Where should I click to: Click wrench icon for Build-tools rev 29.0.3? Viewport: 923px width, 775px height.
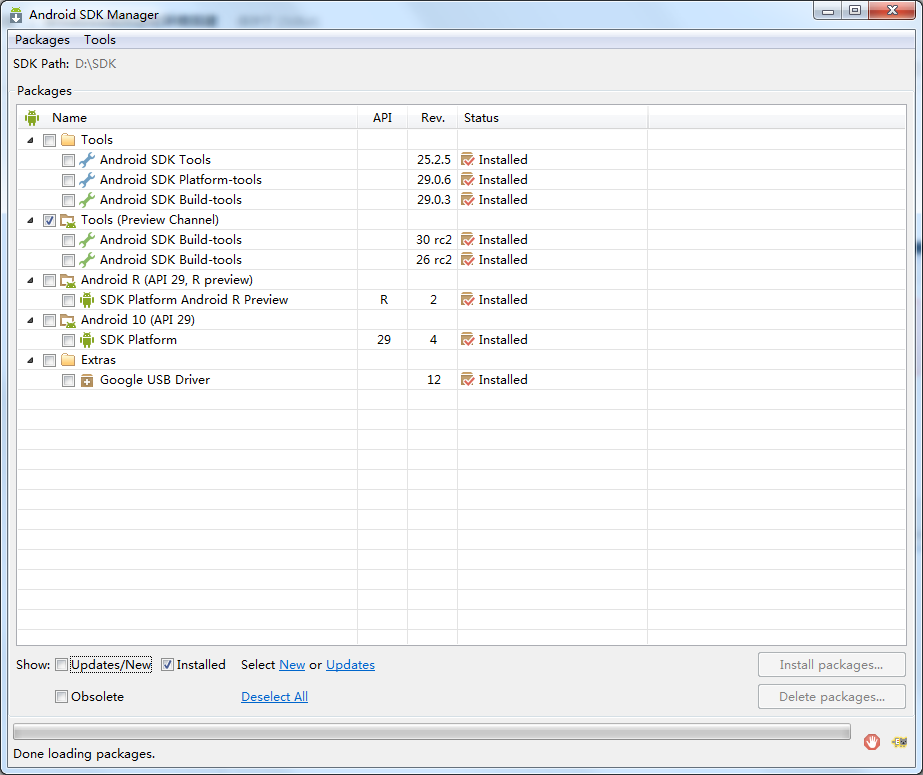tap(87, 200)
